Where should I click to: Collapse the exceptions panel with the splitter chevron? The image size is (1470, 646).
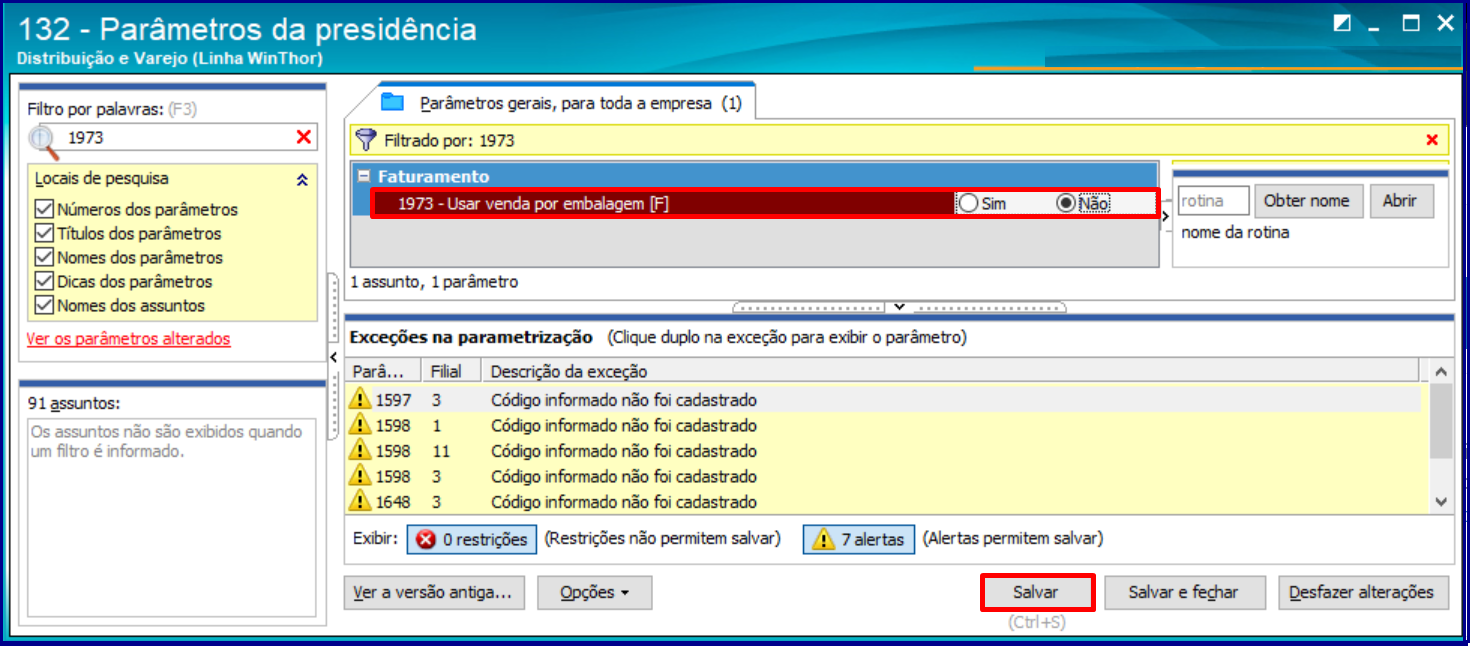[899, 307]
